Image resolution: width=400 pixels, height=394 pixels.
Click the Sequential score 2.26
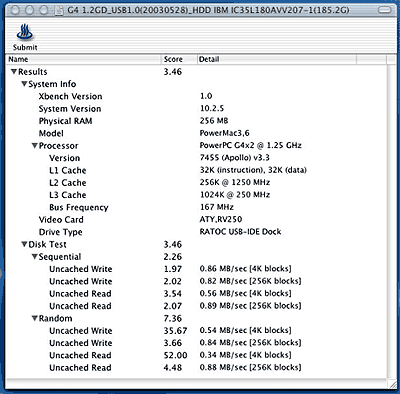click(x=173, y=257)
